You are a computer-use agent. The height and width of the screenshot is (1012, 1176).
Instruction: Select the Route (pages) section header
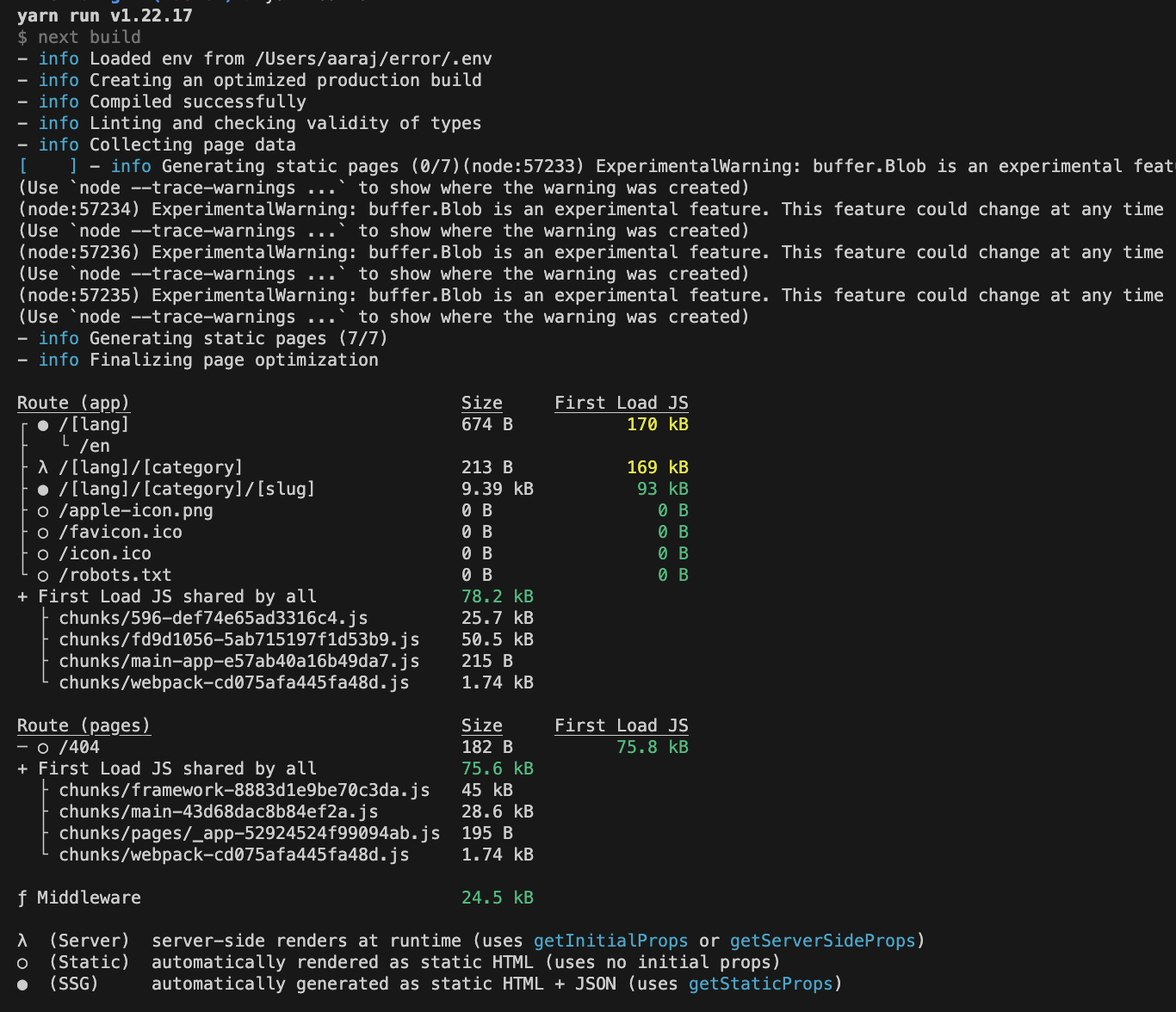click(84, 725)
